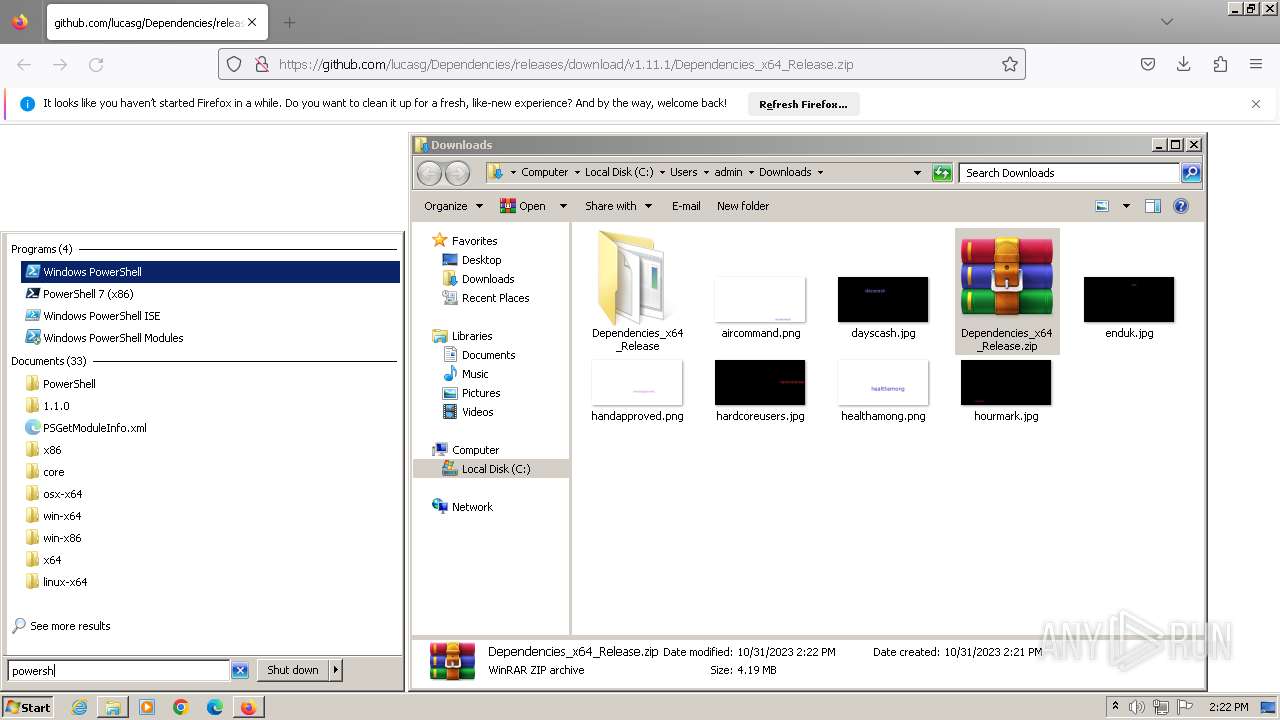Select the Dependencies_x64_Release folder
1280x720 pixels.
637,291
